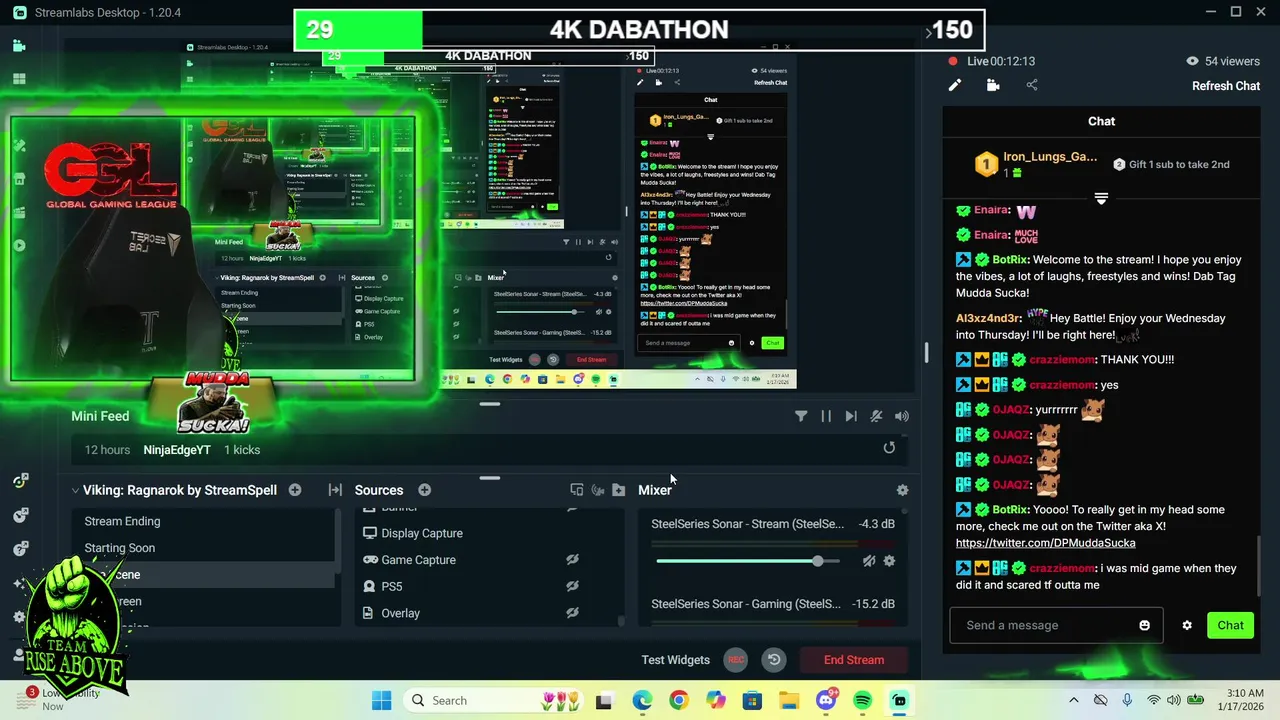
Task: Select the Game Capture source
Action: pyautogui.click(x=418, y=560)
